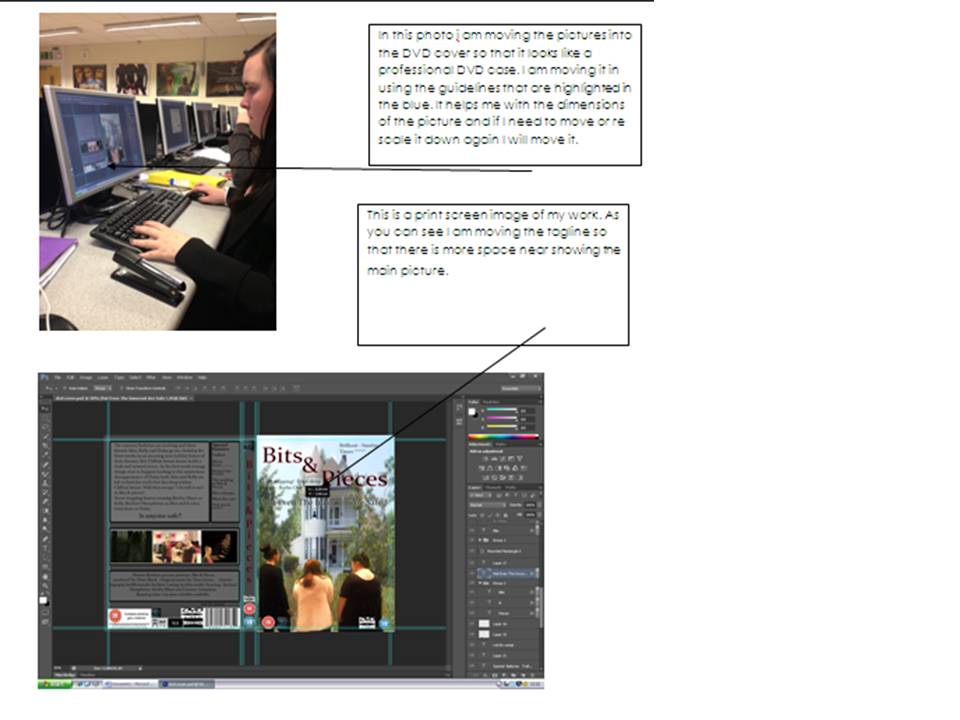Click the Photoshop Ps logo icon
960x720 pixels.
(x=44, y=377)
